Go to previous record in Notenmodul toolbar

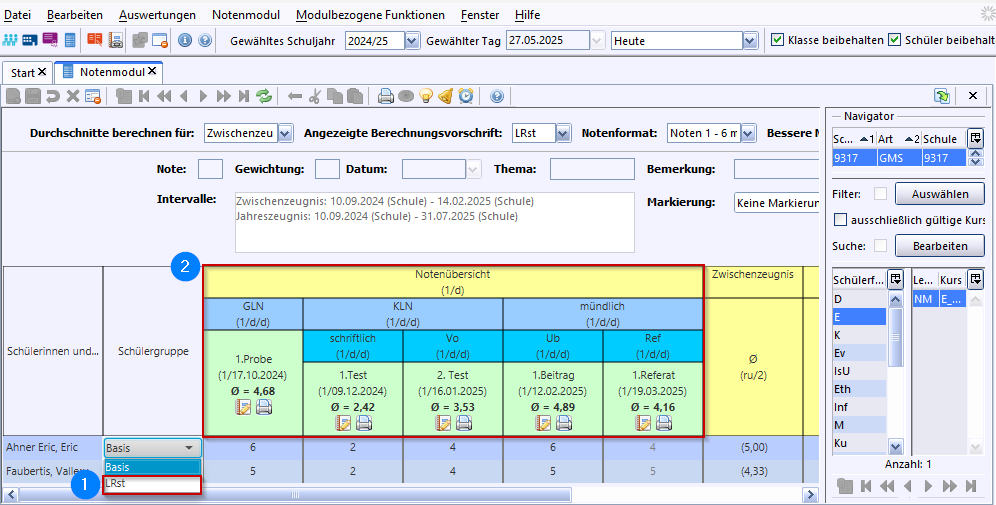tap(184, 97)
